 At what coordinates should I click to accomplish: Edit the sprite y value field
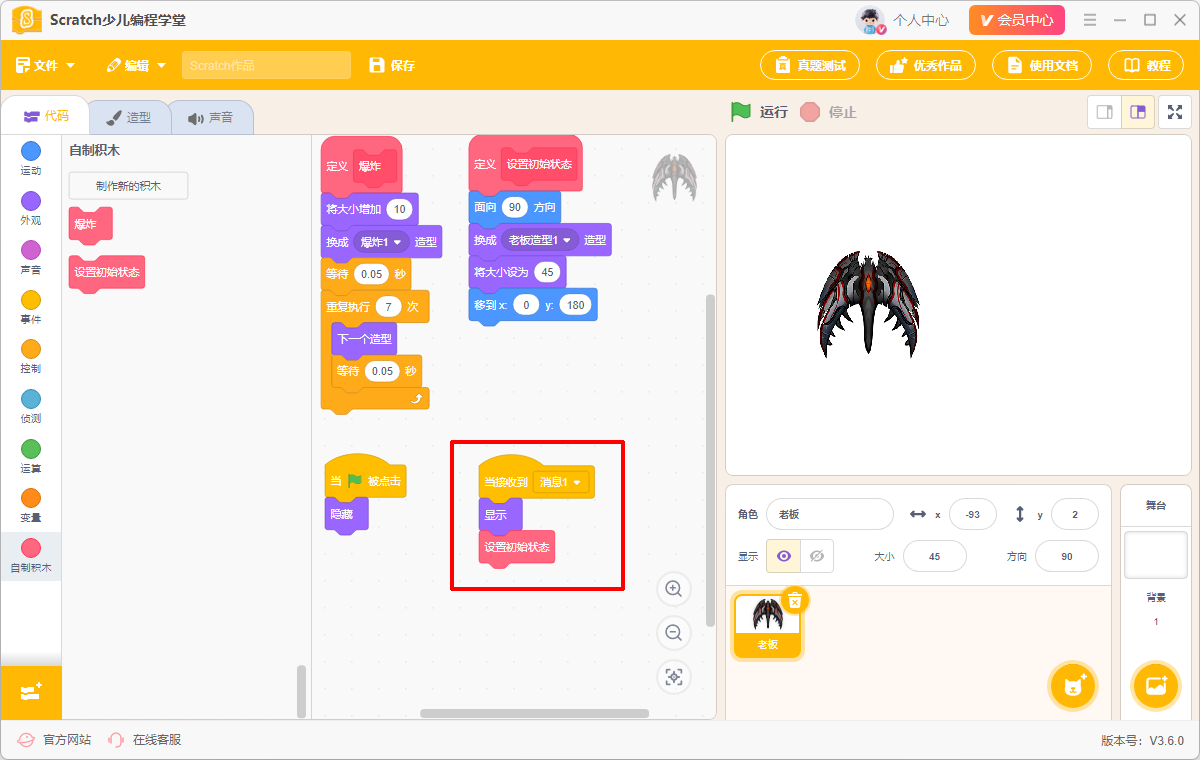pyautogui.click(x=1075, y=514)
